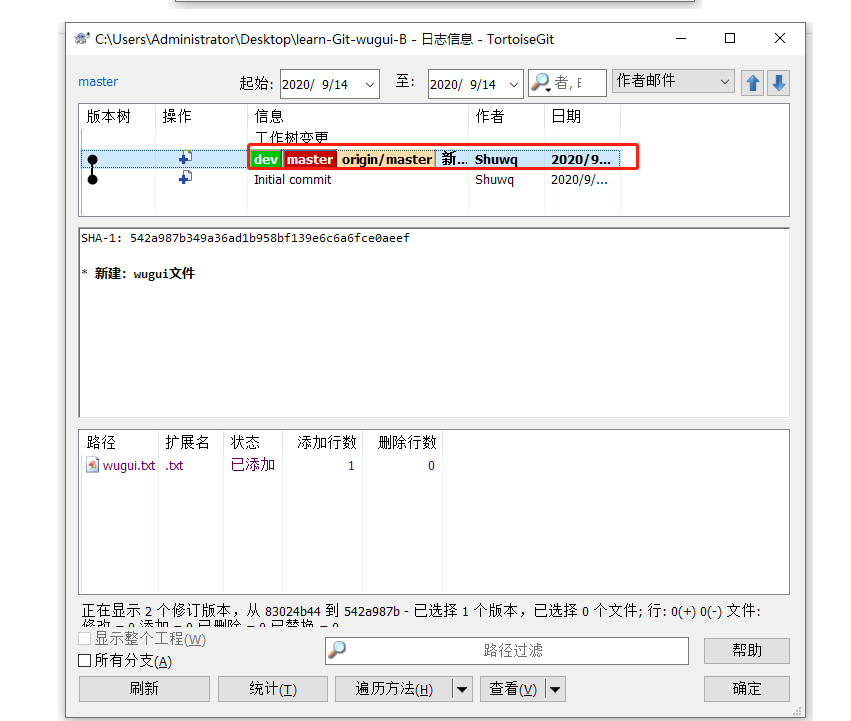
Task: Open the 查看 dropdown arrow
Action: tap(555, 689)
